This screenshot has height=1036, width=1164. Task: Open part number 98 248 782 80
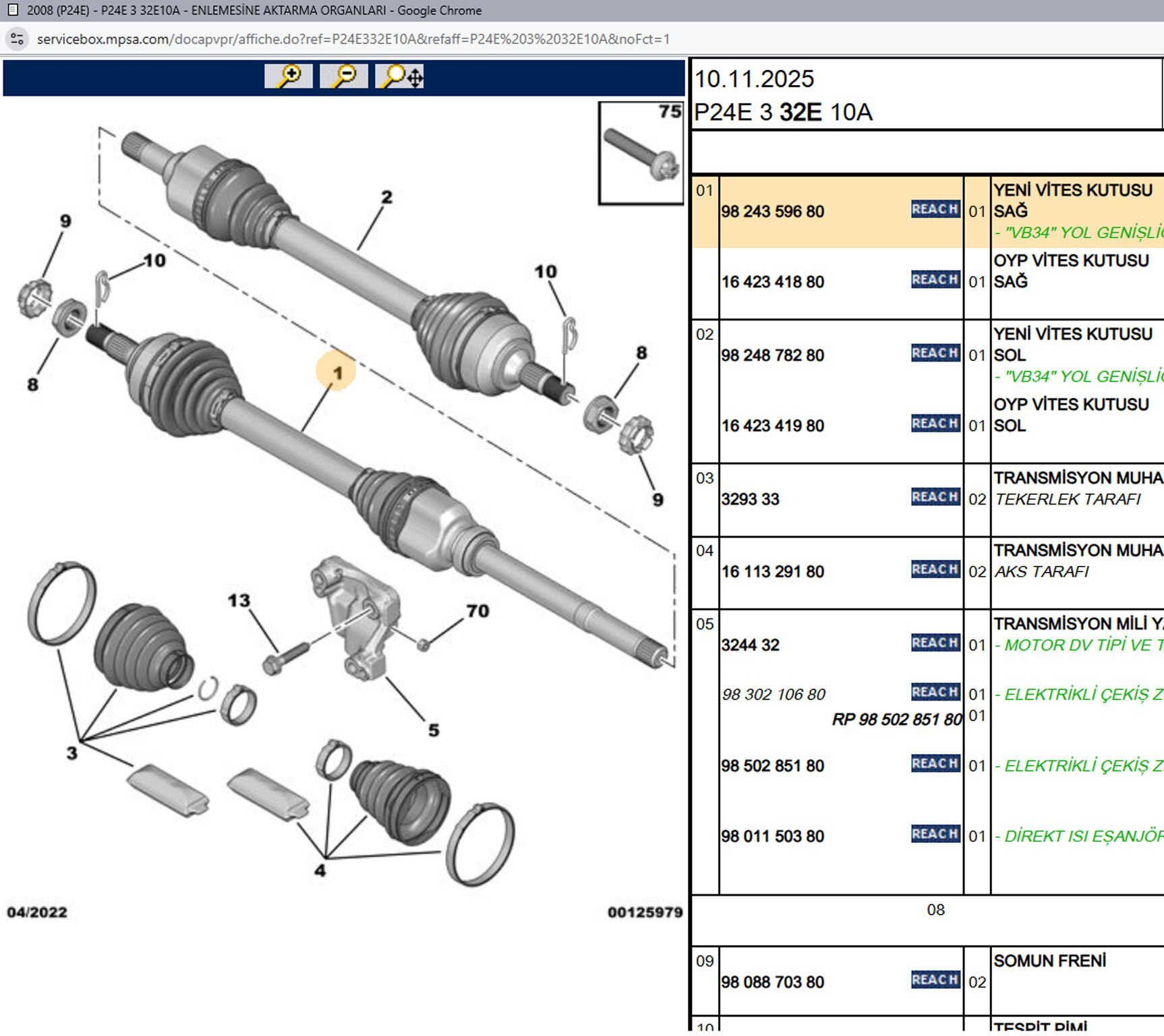click(x=772, y=355)
